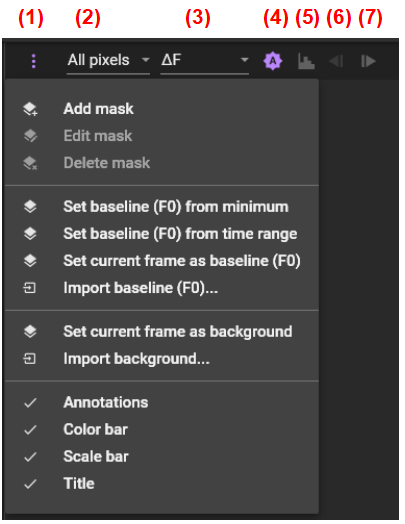
Task: Toggle the Scale bar checkmark option
Action: point(162,456)
